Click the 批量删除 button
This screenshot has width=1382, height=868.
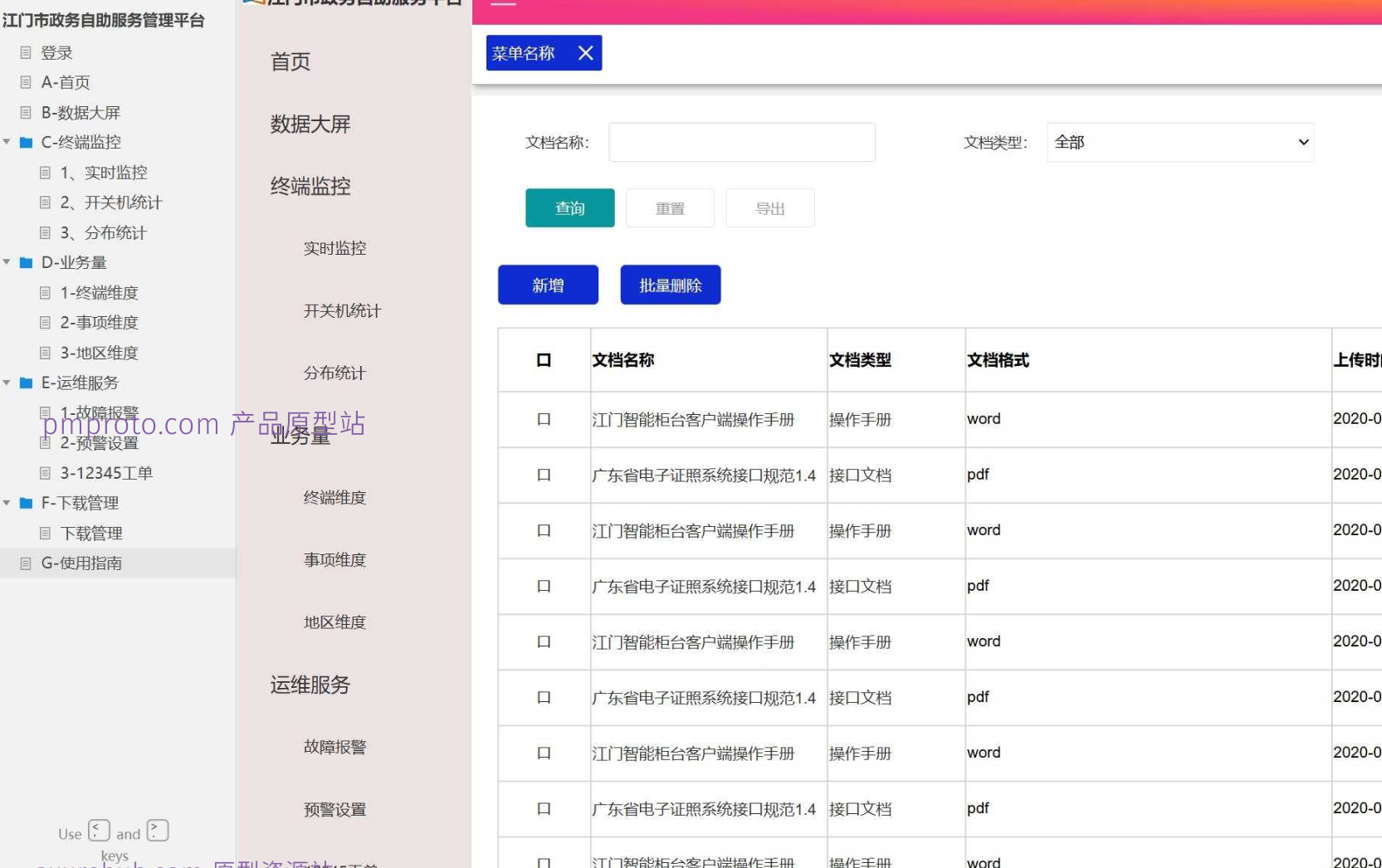click(x=671, y=285)
